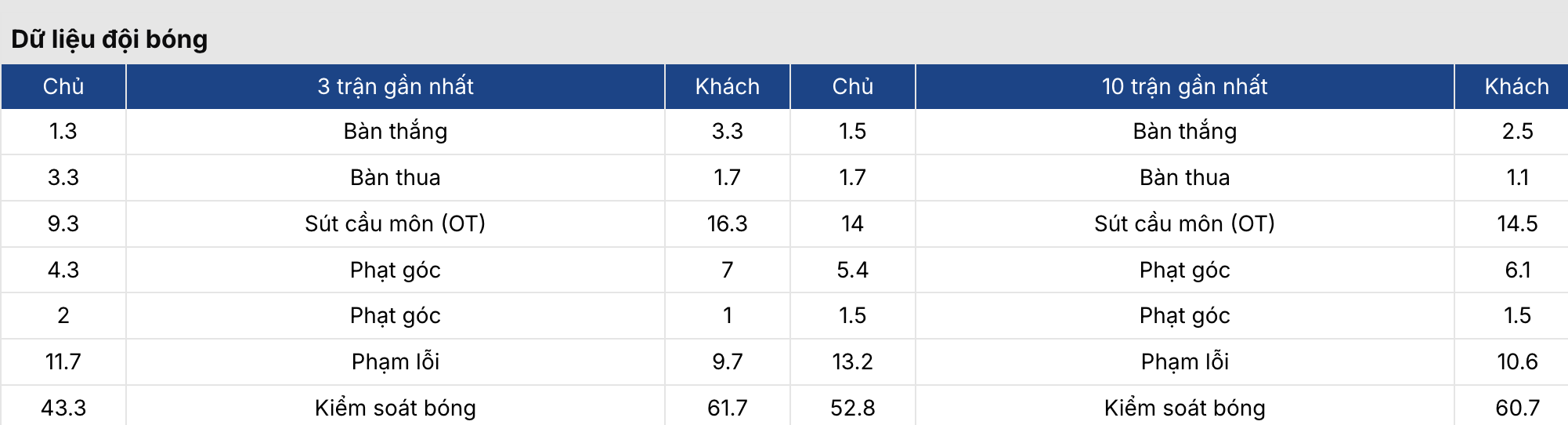Select the "3 trận gần nhất" column header
The image size is (1568, 425).
(395, 86)
